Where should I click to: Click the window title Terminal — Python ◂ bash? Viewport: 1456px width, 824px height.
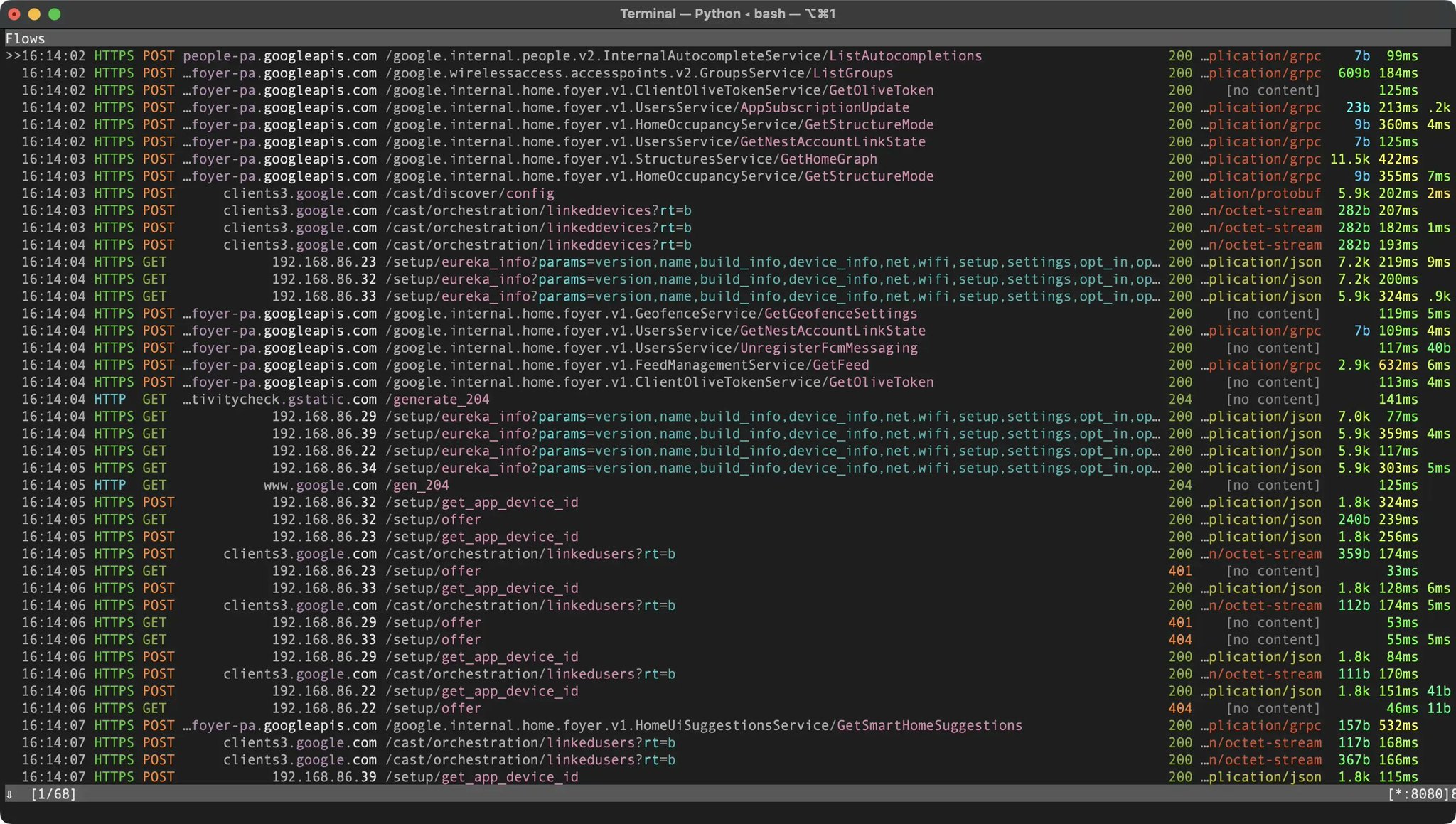pyautogui.click(x=728, y=14)
